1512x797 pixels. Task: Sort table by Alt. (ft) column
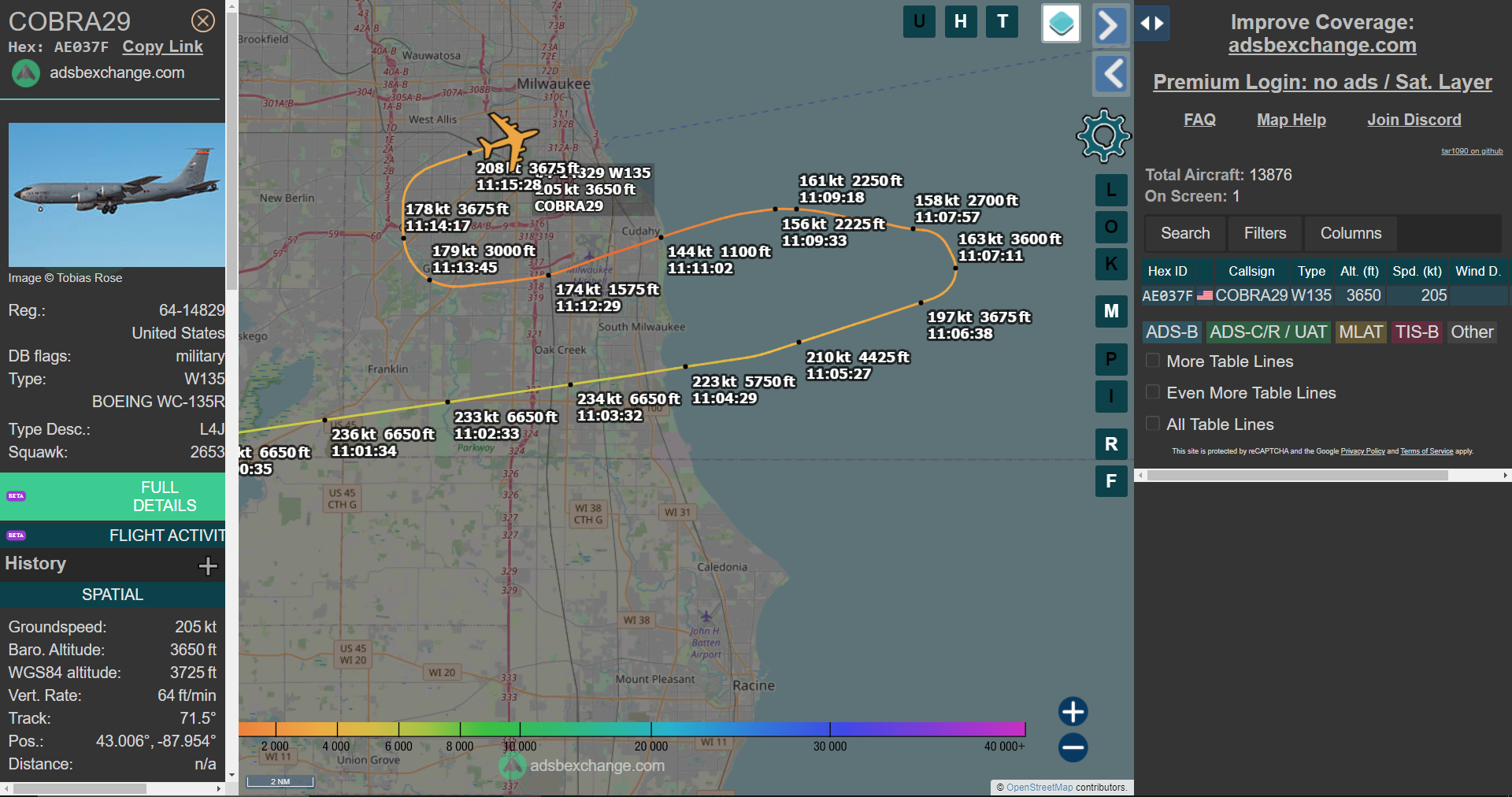pos(1359,271)
